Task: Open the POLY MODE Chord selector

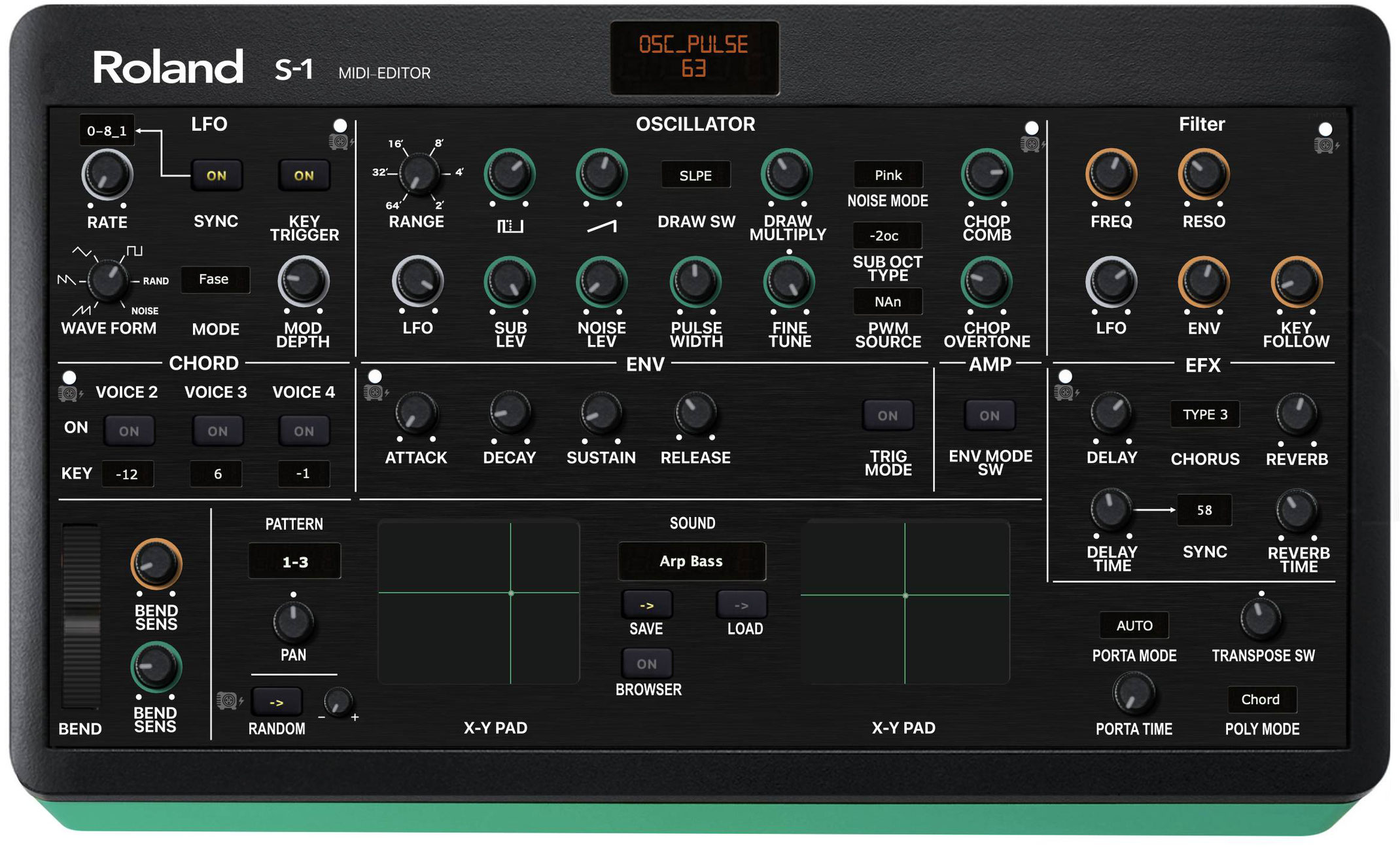Action: [x=1261, y=699]
